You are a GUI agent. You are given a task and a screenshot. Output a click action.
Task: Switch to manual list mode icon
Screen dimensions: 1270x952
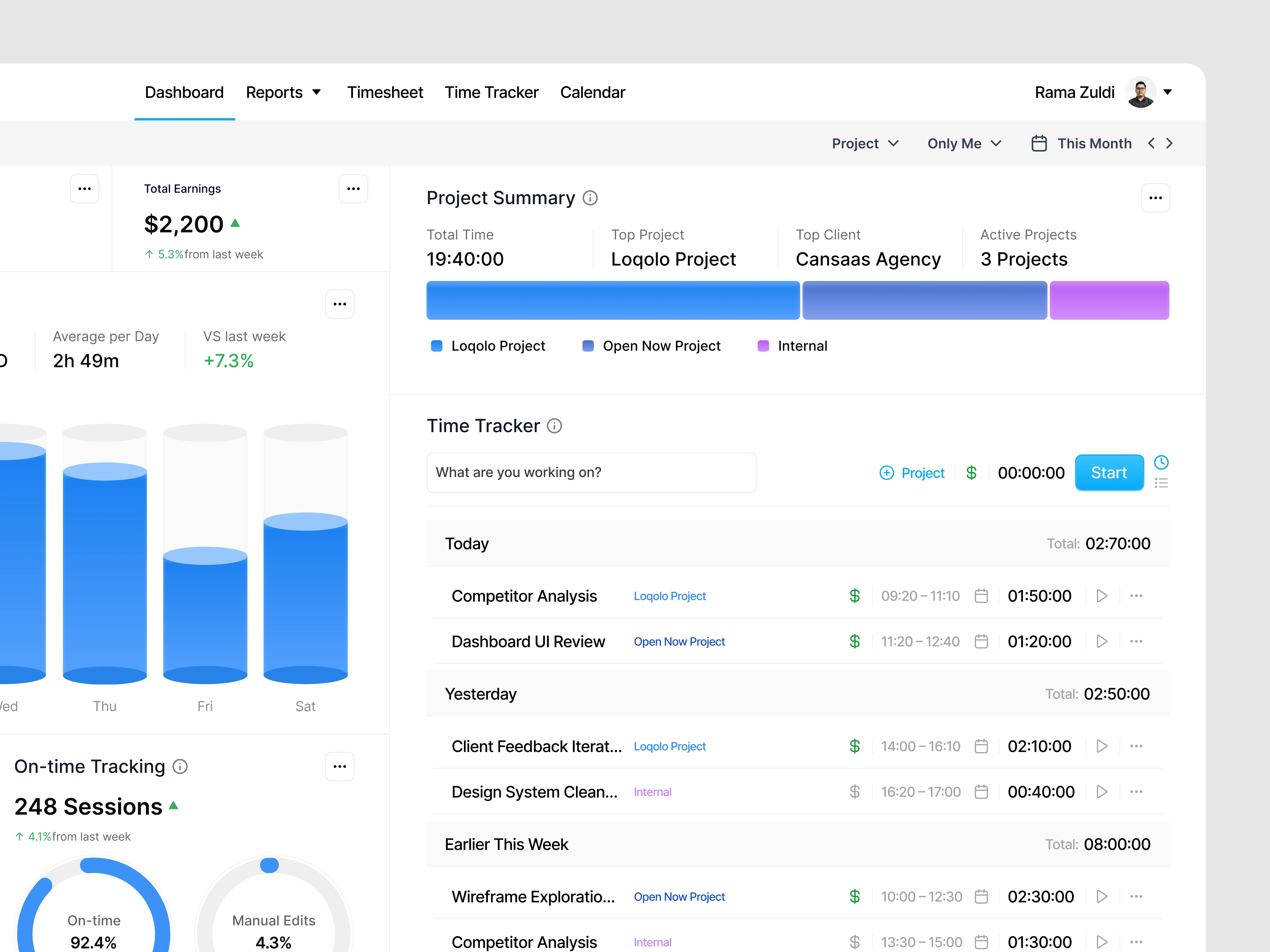1161,483
